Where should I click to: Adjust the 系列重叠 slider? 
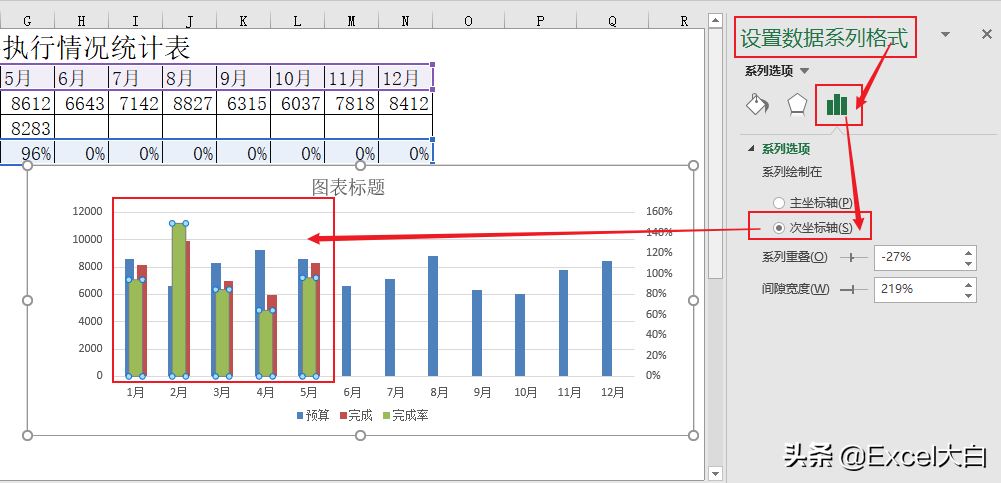tap(853, 258)
